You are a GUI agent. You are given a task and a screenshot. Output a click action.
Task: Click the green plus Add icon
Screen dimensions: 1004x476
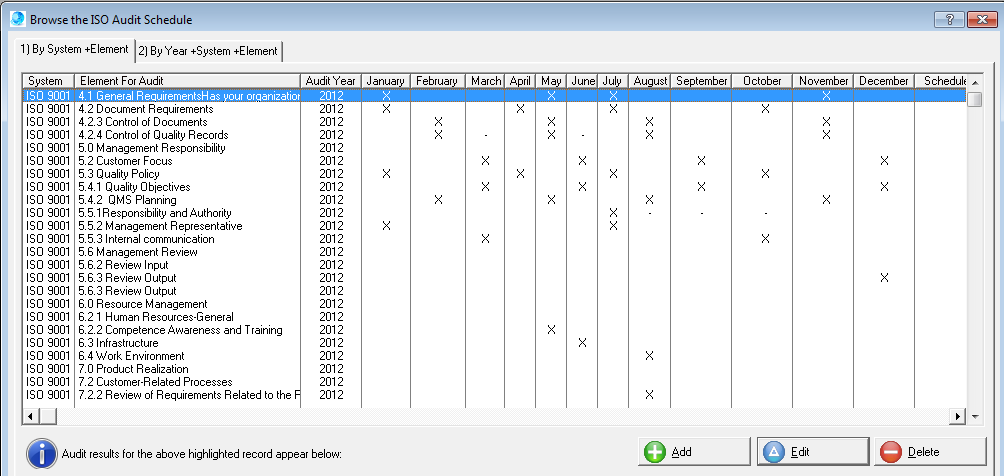pos(655,452)
